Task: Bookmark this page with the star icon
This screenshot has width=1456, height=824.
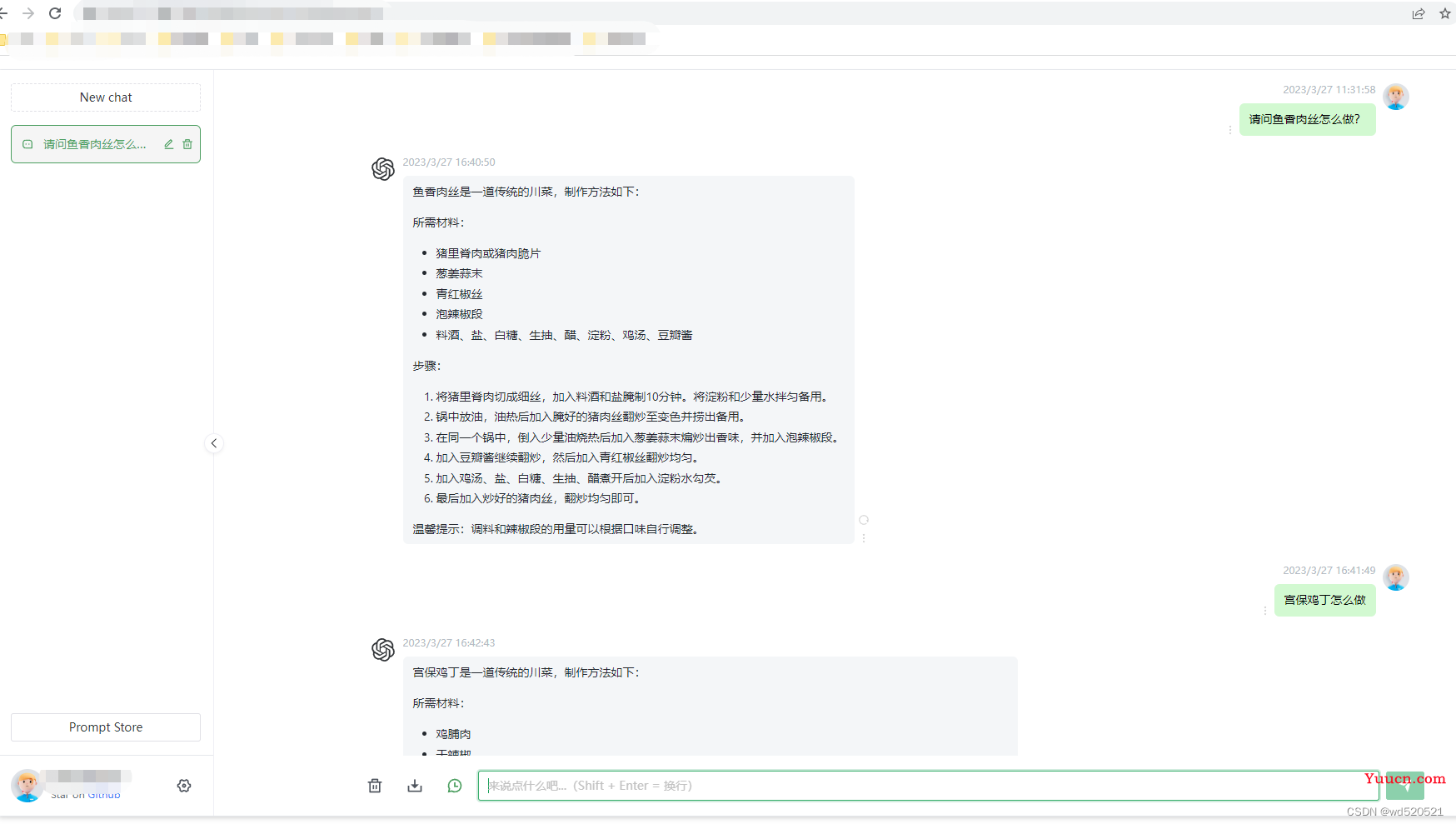Action: coord(1445,13)
